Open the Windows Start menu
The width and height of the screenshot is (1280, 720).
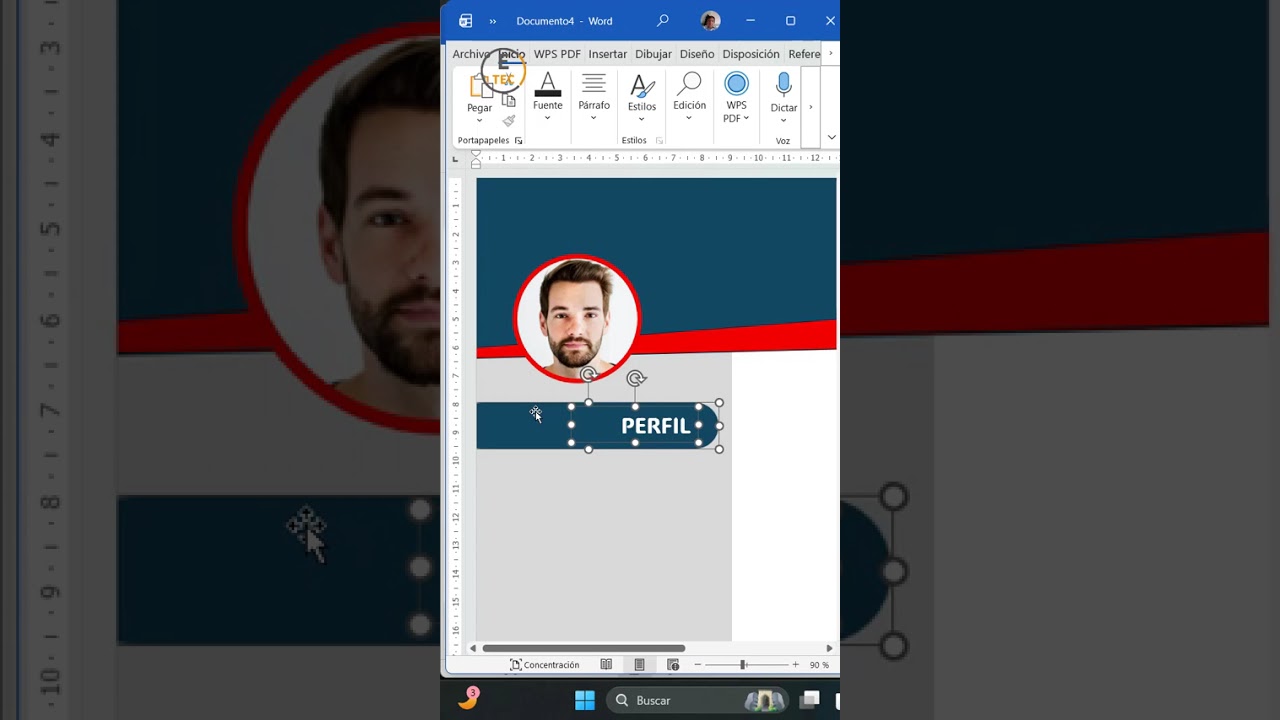(585, 700)
